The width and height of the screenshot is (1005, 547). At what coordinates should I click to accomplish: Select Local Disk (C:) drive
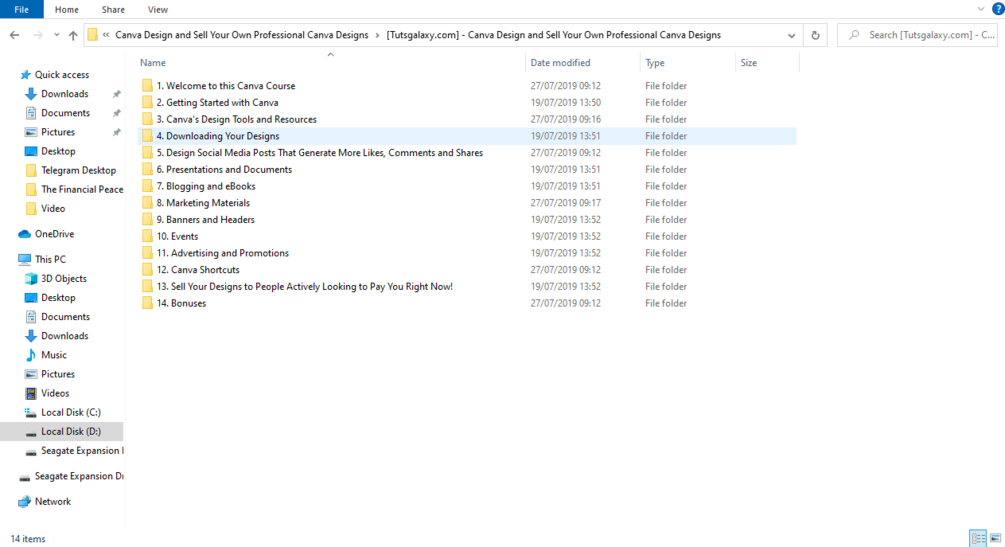pos(71,413)
